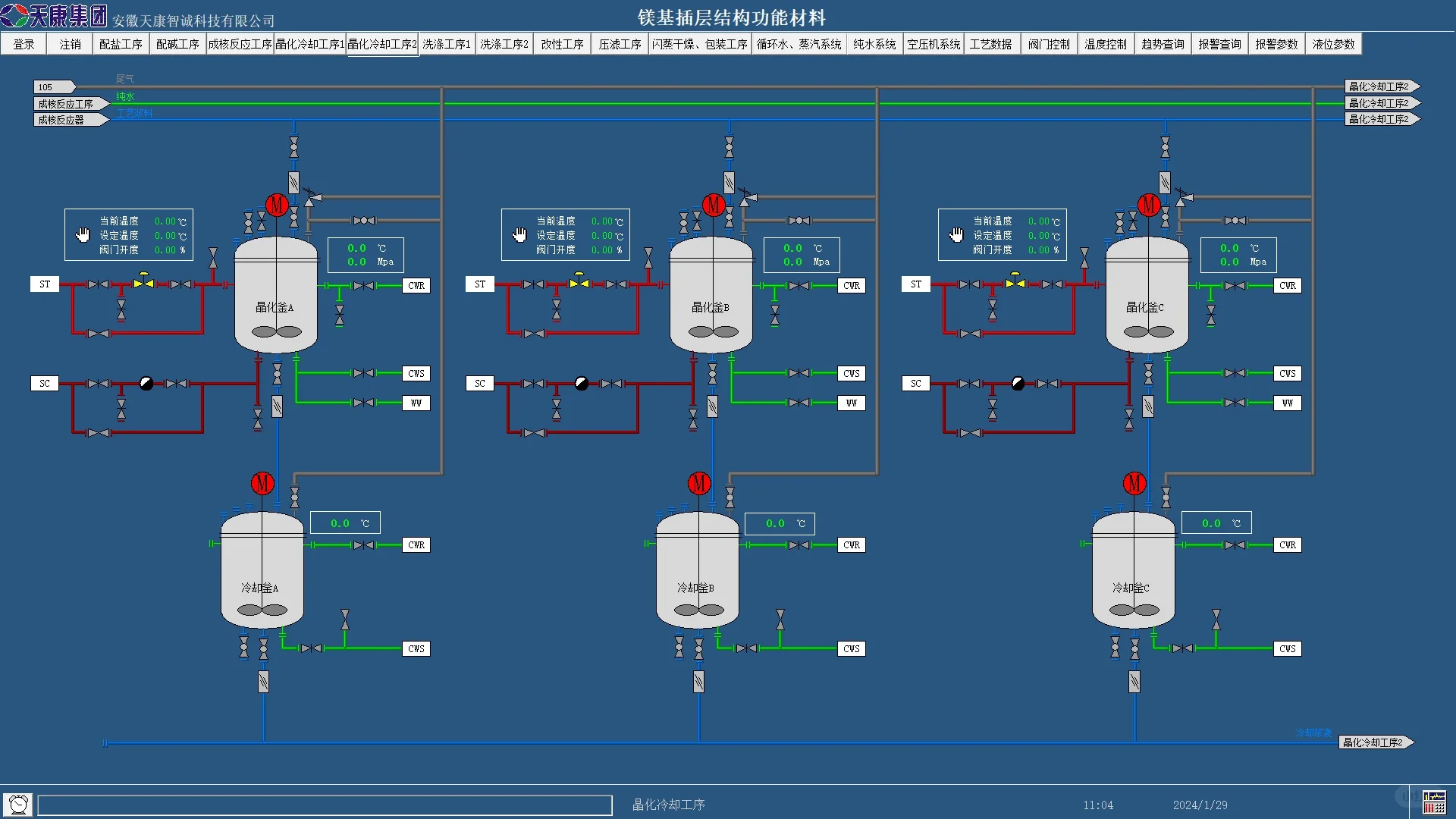Click the red motor icon above 冷却釜B
The width and height of the screenshot is (1456, 819).
699,483
